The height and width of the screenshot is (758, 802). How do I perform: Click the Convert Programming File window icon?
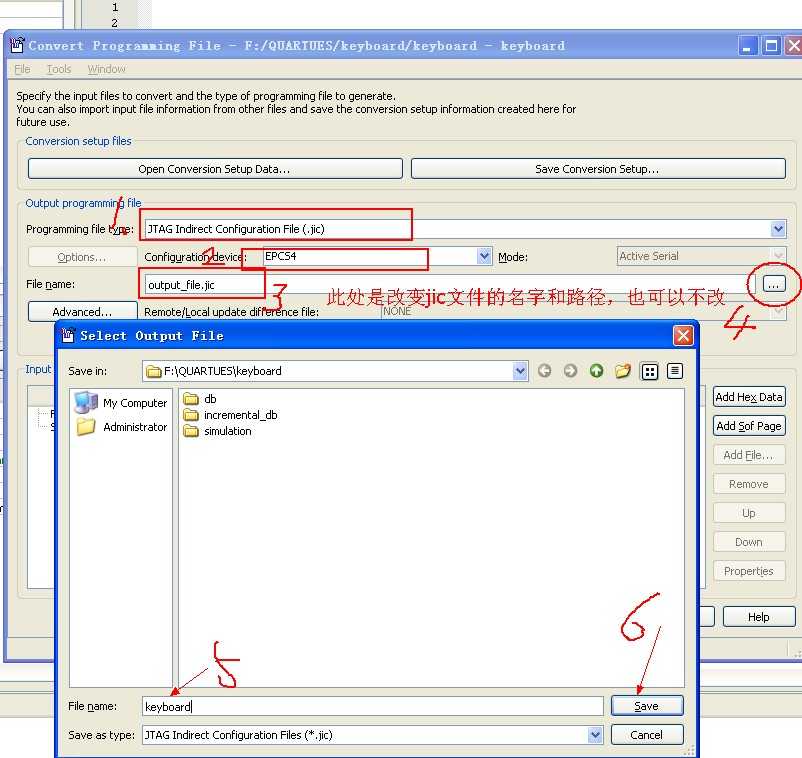(17, 45)
